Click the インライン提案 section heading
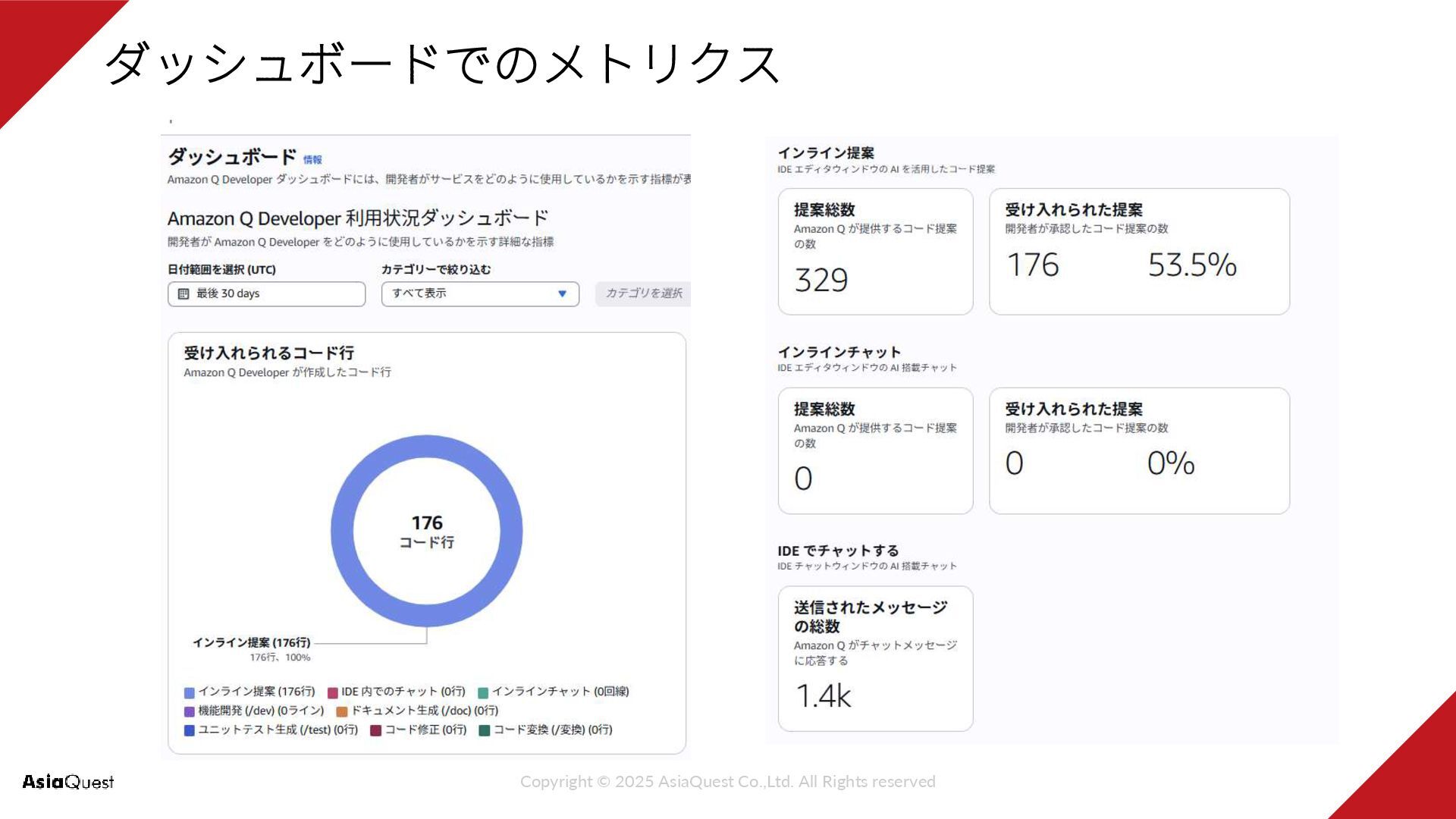1456x819 pixels. tap(826, 153)
